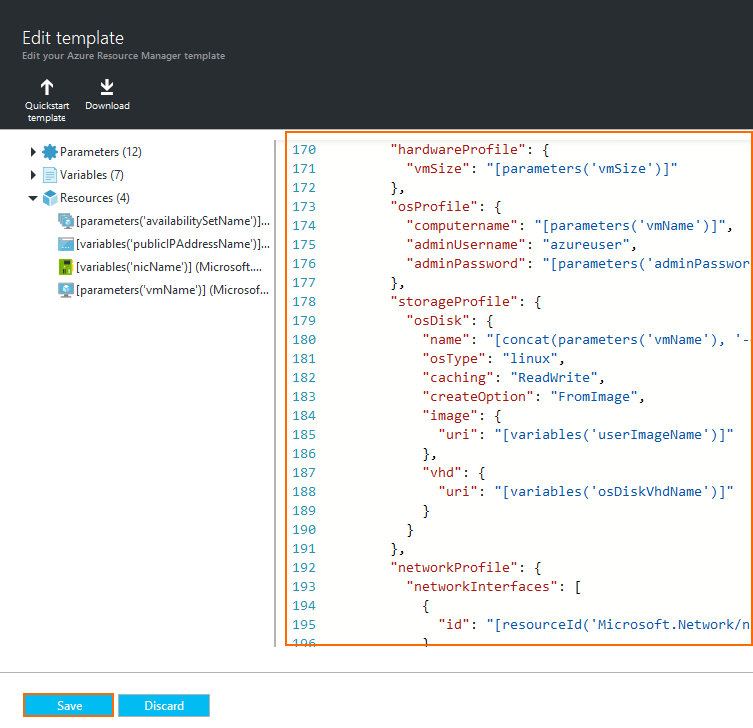Click the "name" concat line 180
The image size is (753, 728).
(x=586, y=340)
